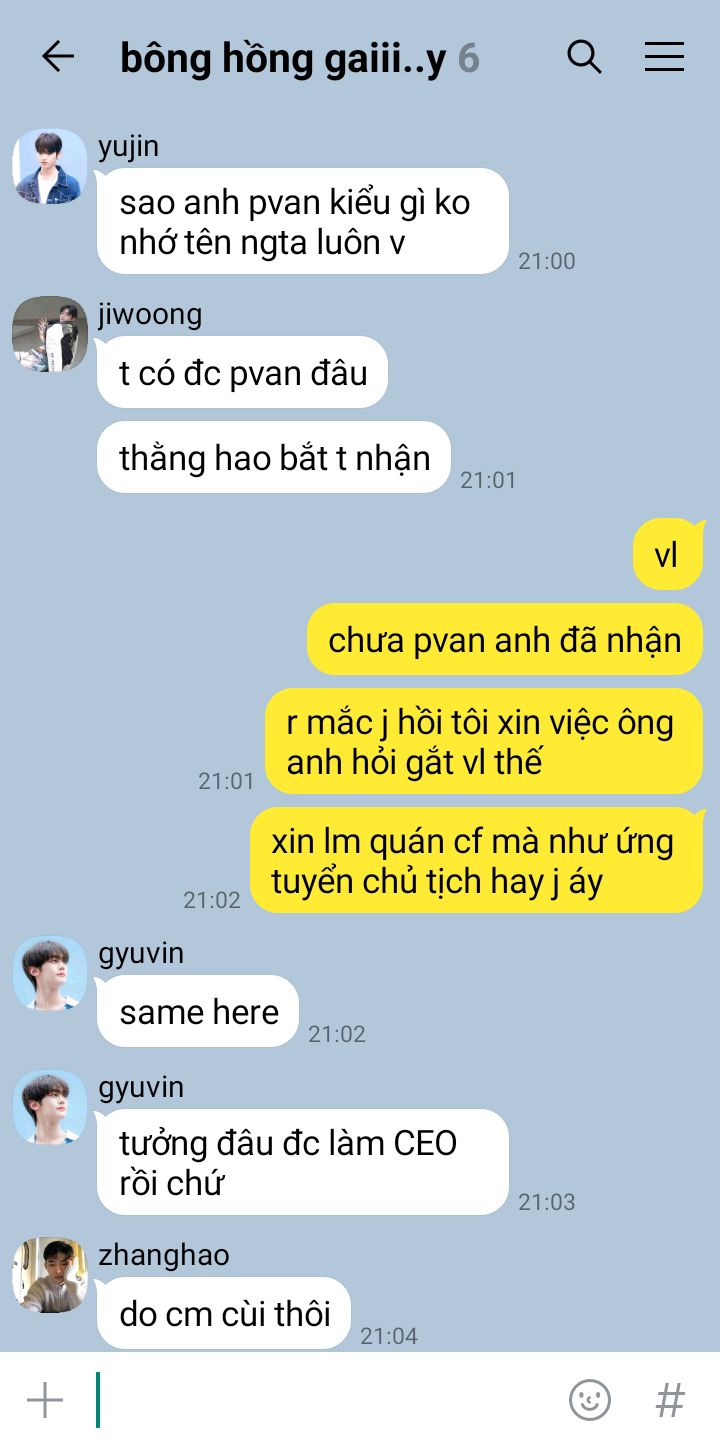Image resolution: width=720 pixels, height=1456 pixels.
Task: Select 'tưởng đâu đc làm CEO' bubble
Action: [x=303, y=1162]
